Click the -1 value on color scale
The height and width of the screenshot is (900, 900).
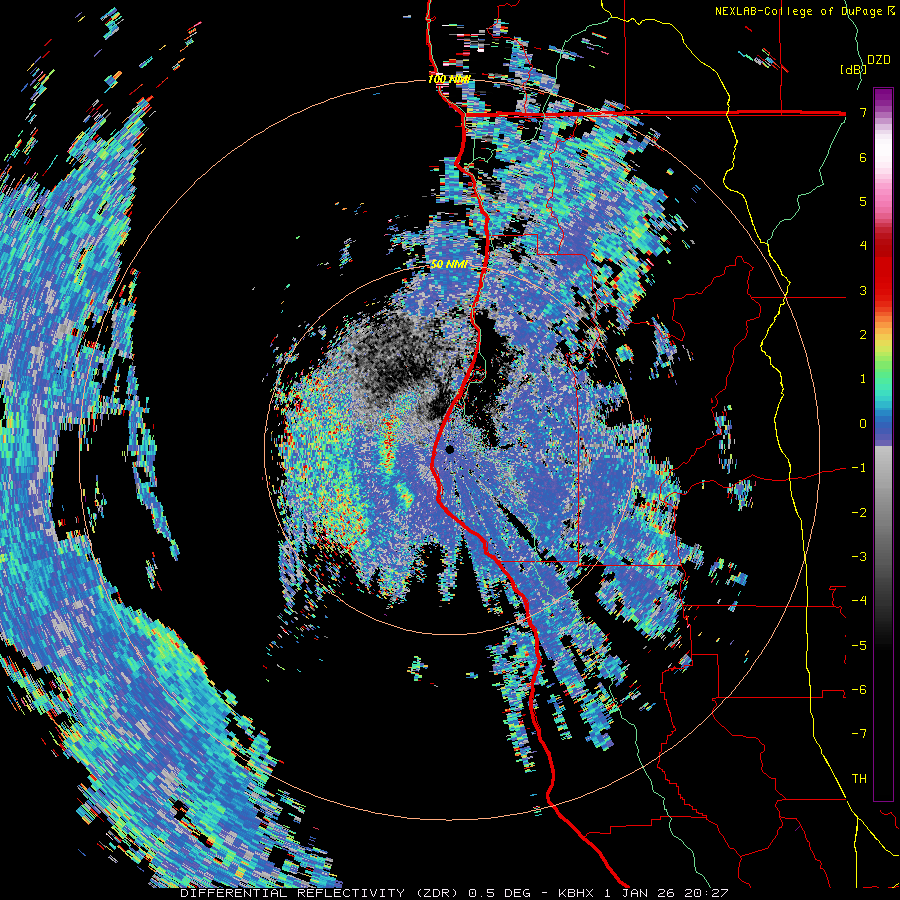[x=859, y=468]
